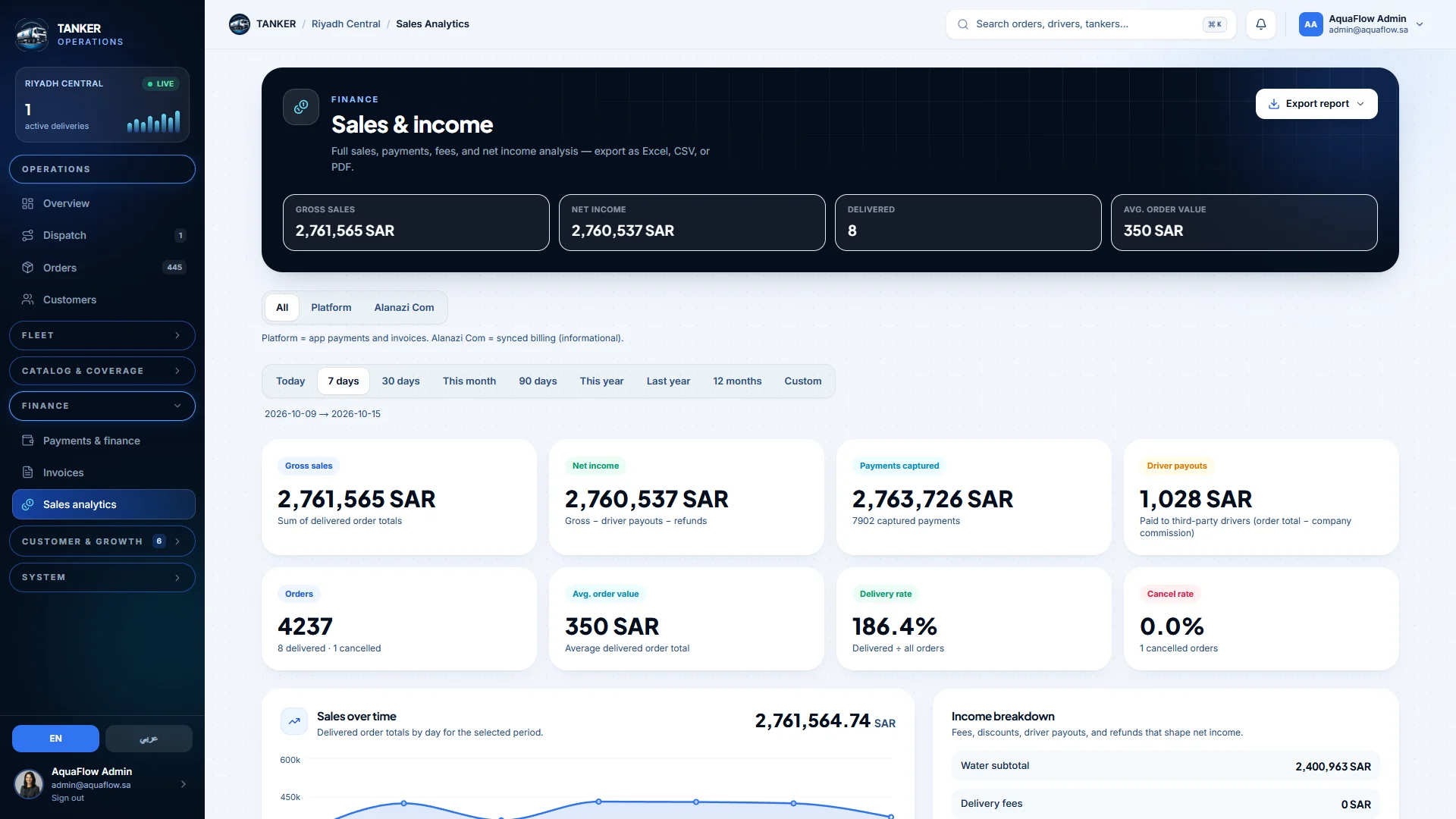This screenshot has width=1456, height=819.
Task: Click the Overview grid icon
Action: [28, 203]
